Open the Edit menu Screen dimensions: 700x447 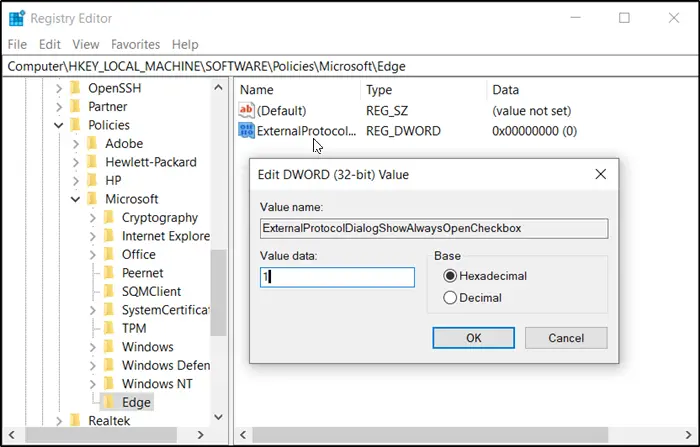point(50,44)
